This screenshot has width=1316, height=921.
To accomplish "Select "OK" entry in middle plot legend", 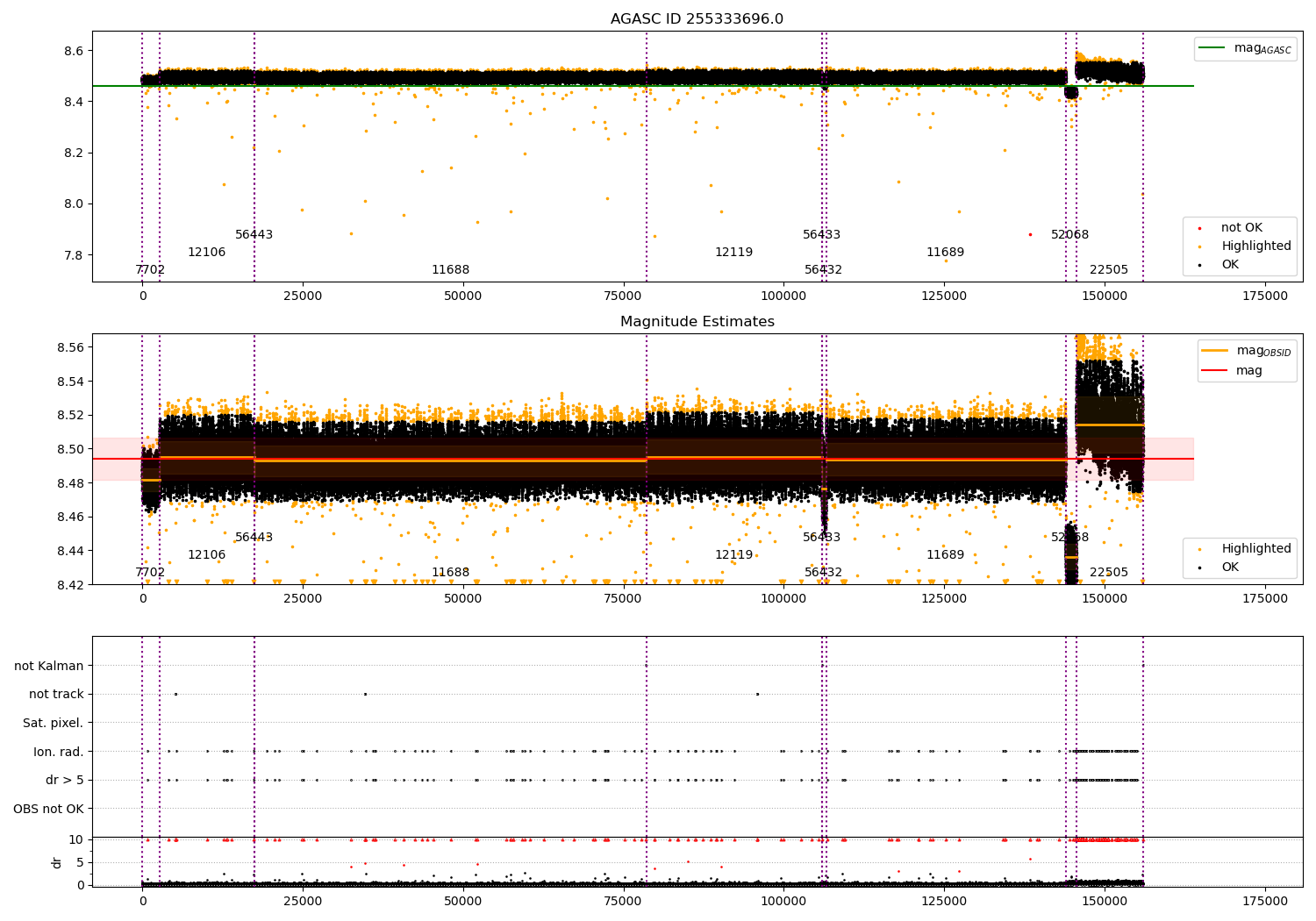I will (x=1230, y=568).
